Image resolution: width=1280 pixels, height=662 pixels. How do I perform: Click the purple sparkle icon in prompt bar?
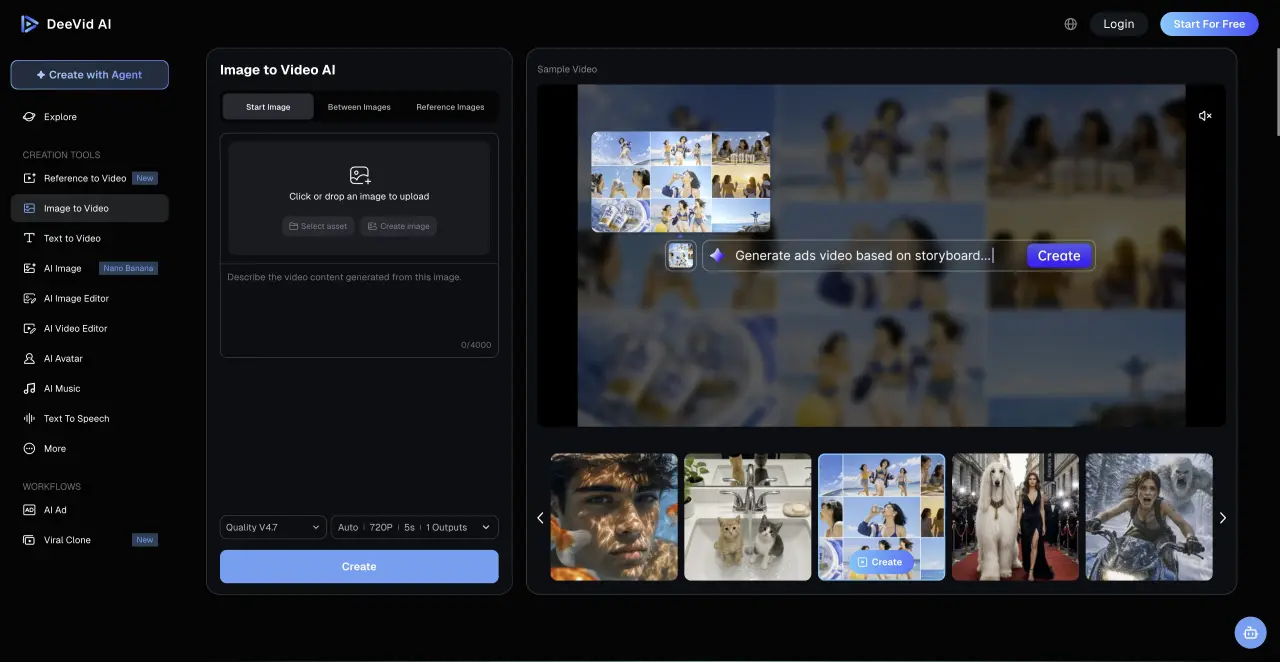pyautogui.click(x=717, y=255)
